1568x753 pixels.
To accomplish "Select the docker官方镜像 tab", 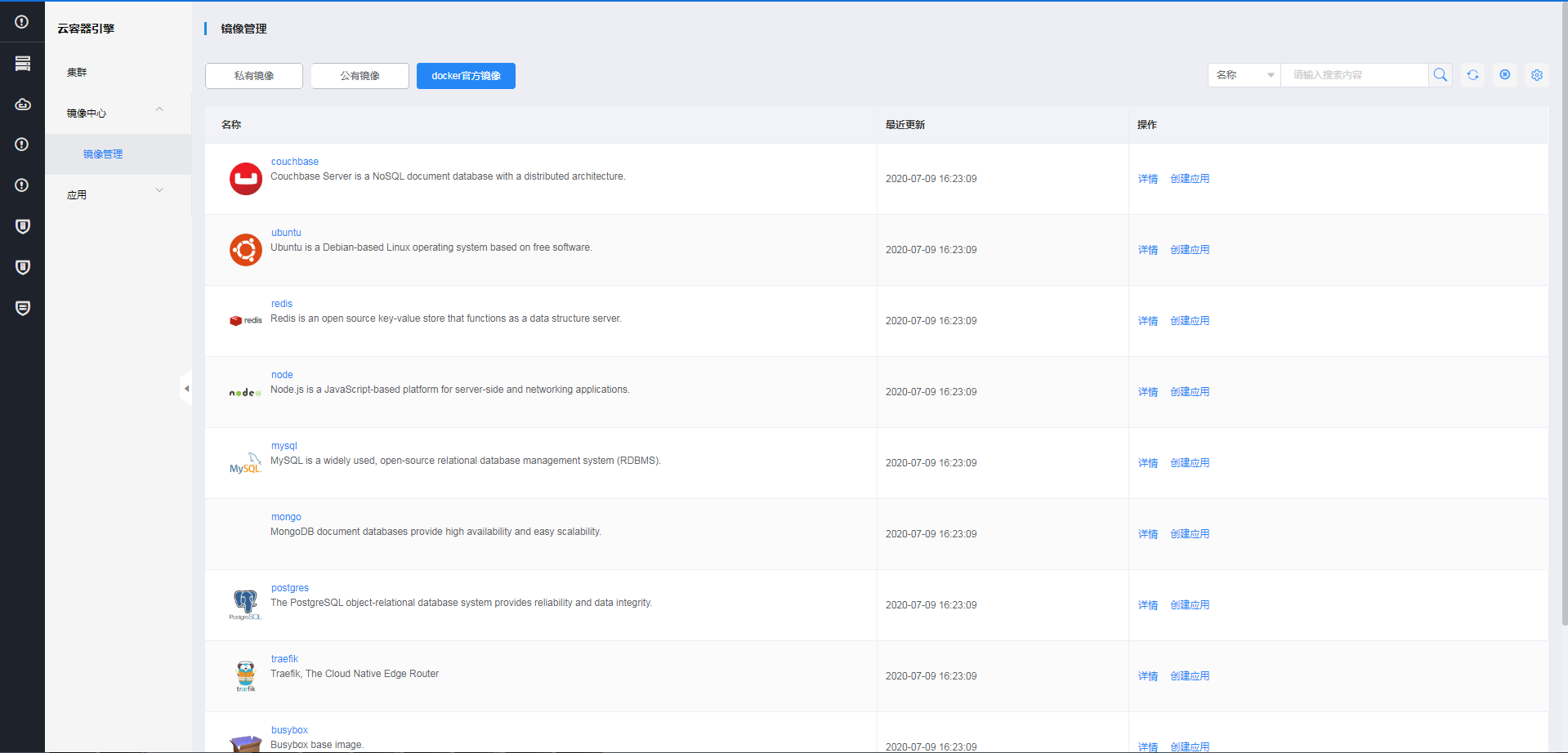I will (466, 76).
